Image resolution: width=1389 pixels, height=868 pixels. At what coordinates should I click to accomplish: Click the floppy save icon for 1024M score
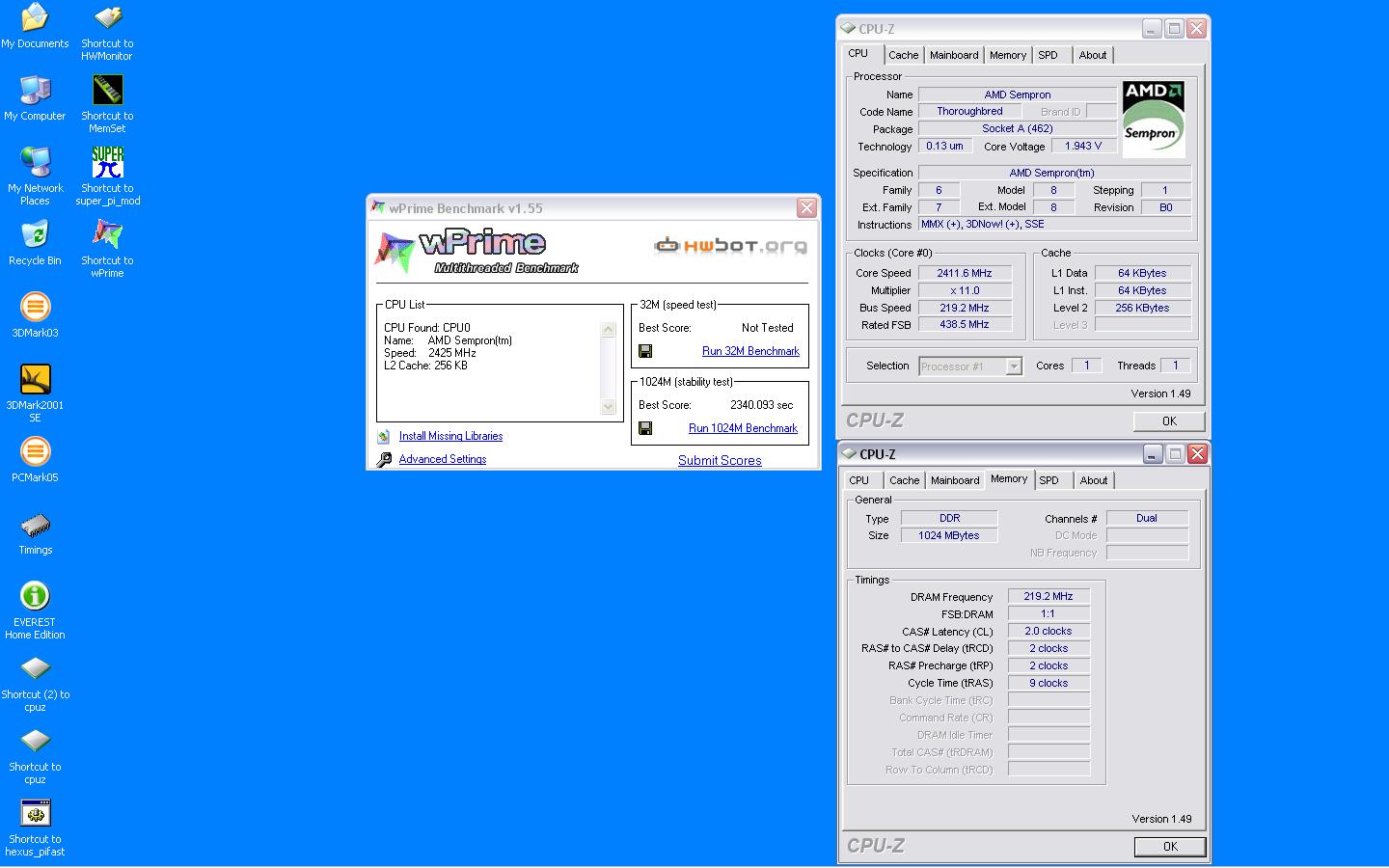(x=645, y=428)
